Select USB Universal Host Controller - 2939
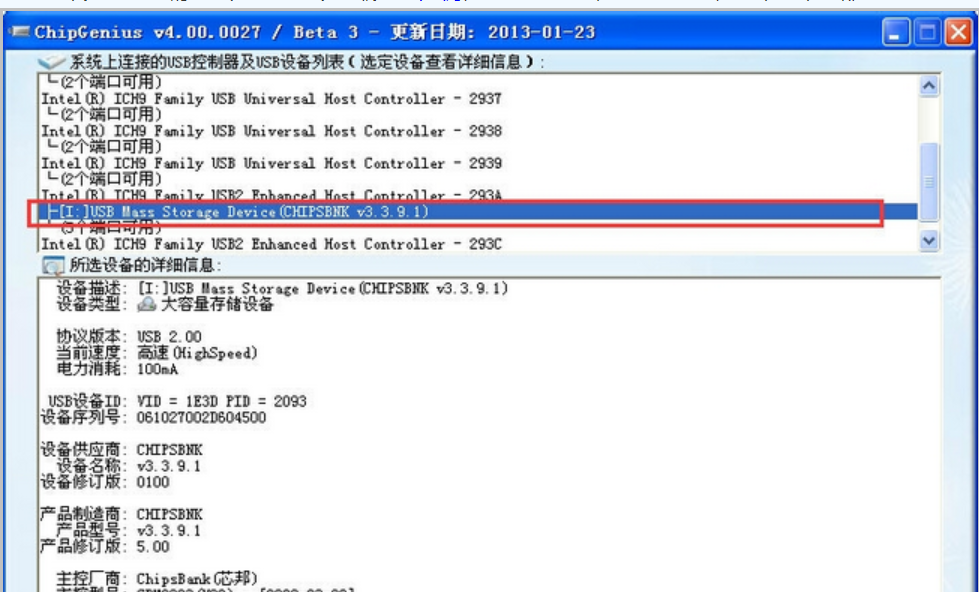The height and width of the screenshot is (592, 979). click(x=270, y=163)
